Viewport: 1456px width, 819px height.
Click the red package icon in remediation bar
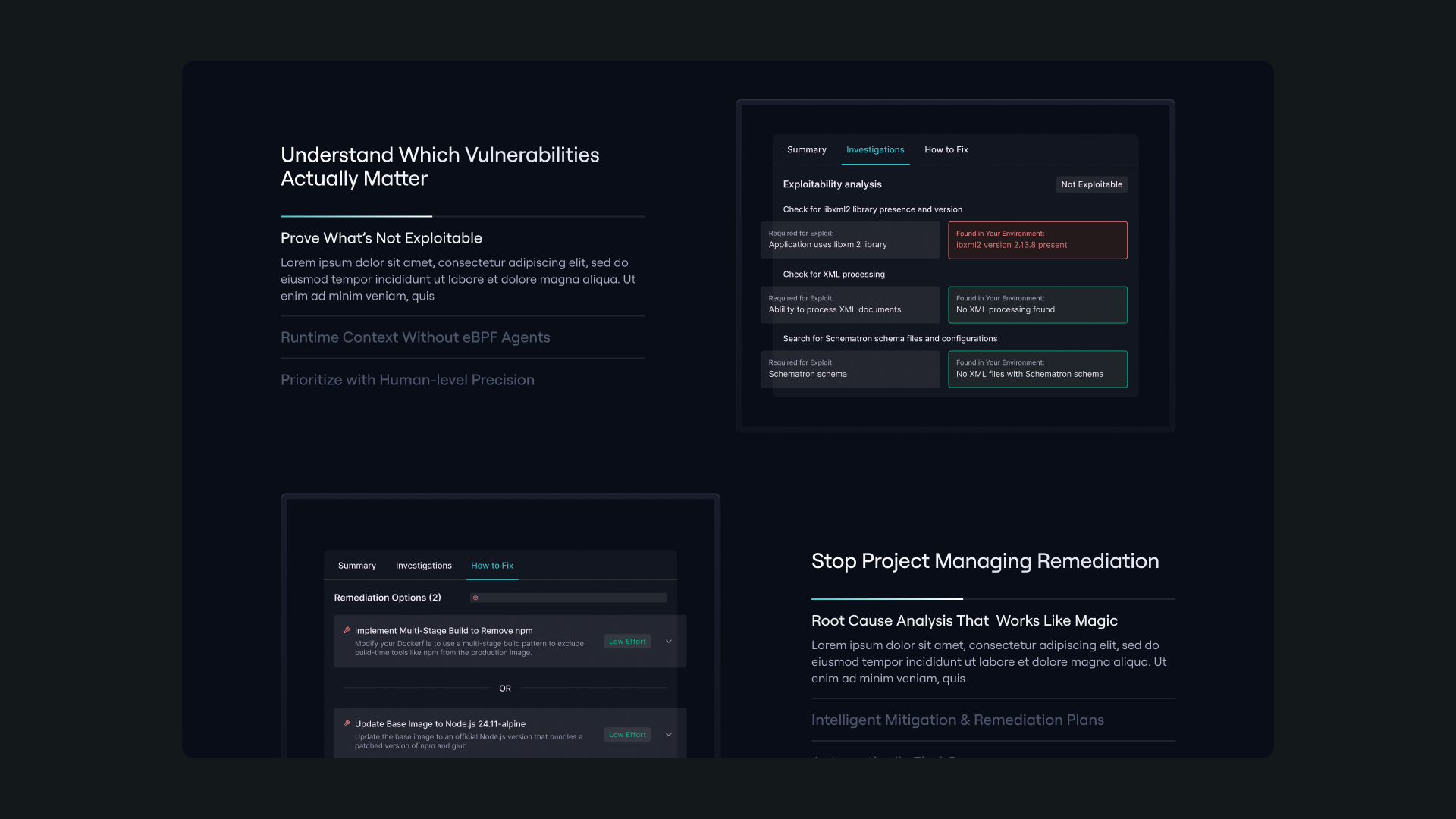pos(475,598)
